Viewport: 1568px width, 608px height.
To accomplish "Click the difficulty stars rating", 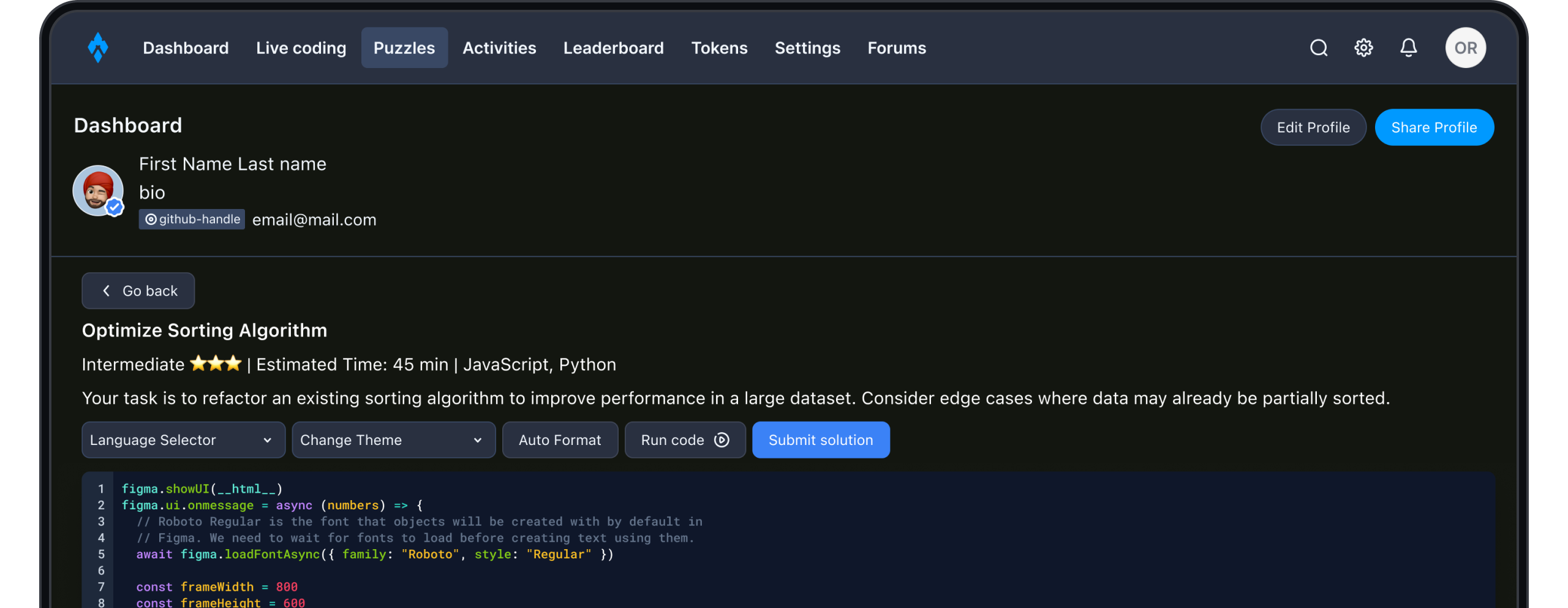I will pyautogui.click(x=216, y=363).
